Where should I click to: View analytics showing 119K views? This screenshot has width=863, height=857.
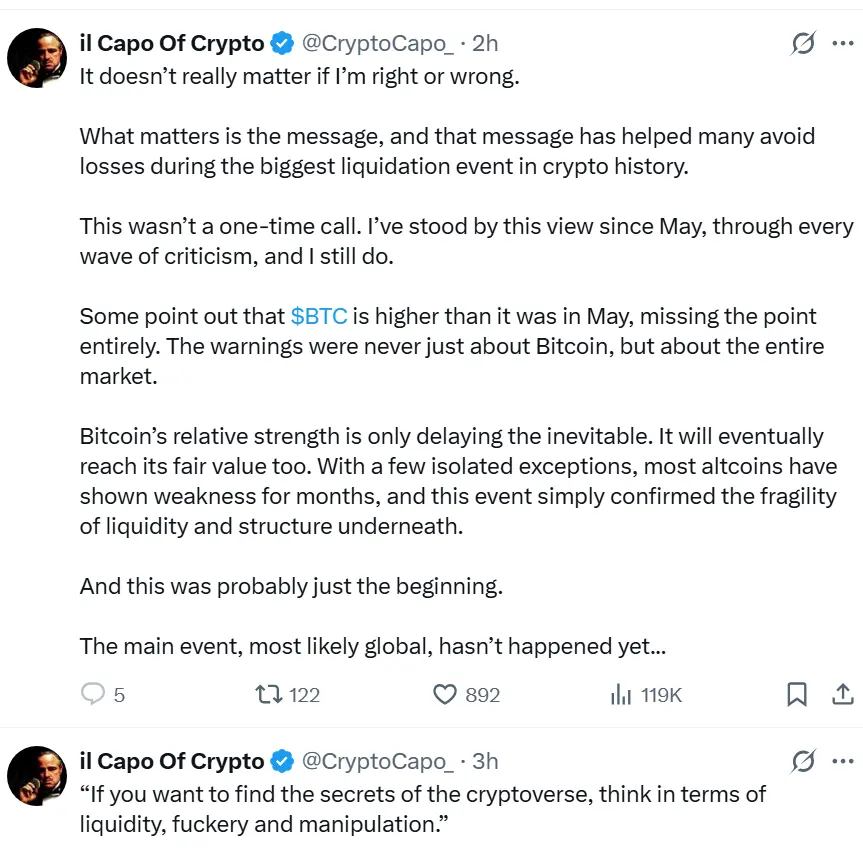tap(621, 694)
